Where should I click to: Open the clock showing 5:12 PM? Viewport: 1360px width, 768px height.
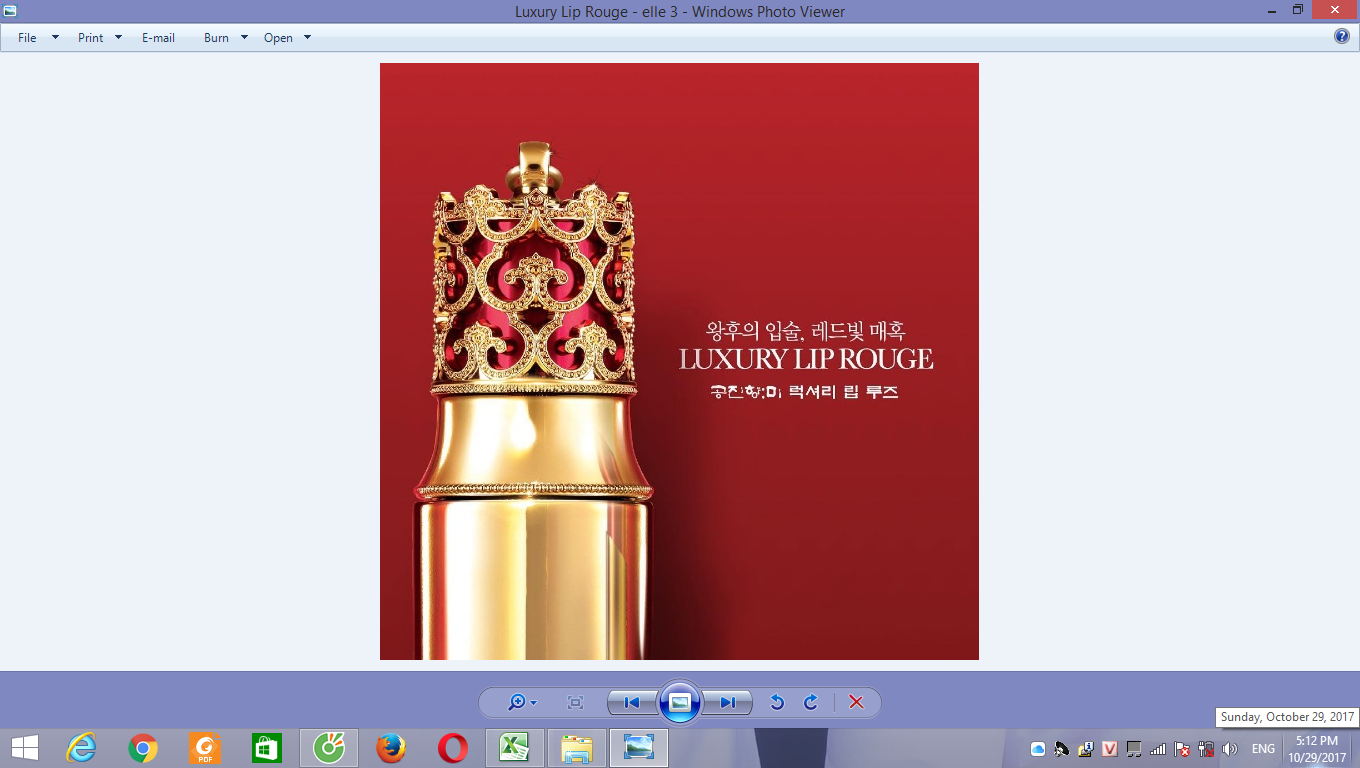click(1317, 749)
